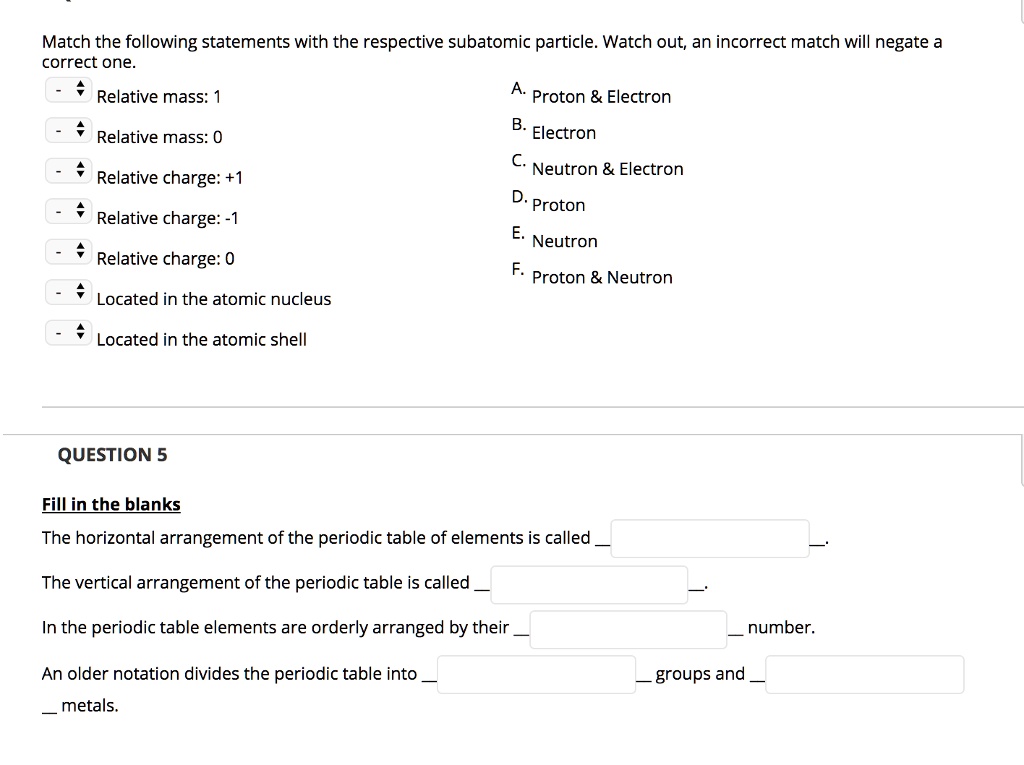Click the "Fill in the blanks" heading

110,504
